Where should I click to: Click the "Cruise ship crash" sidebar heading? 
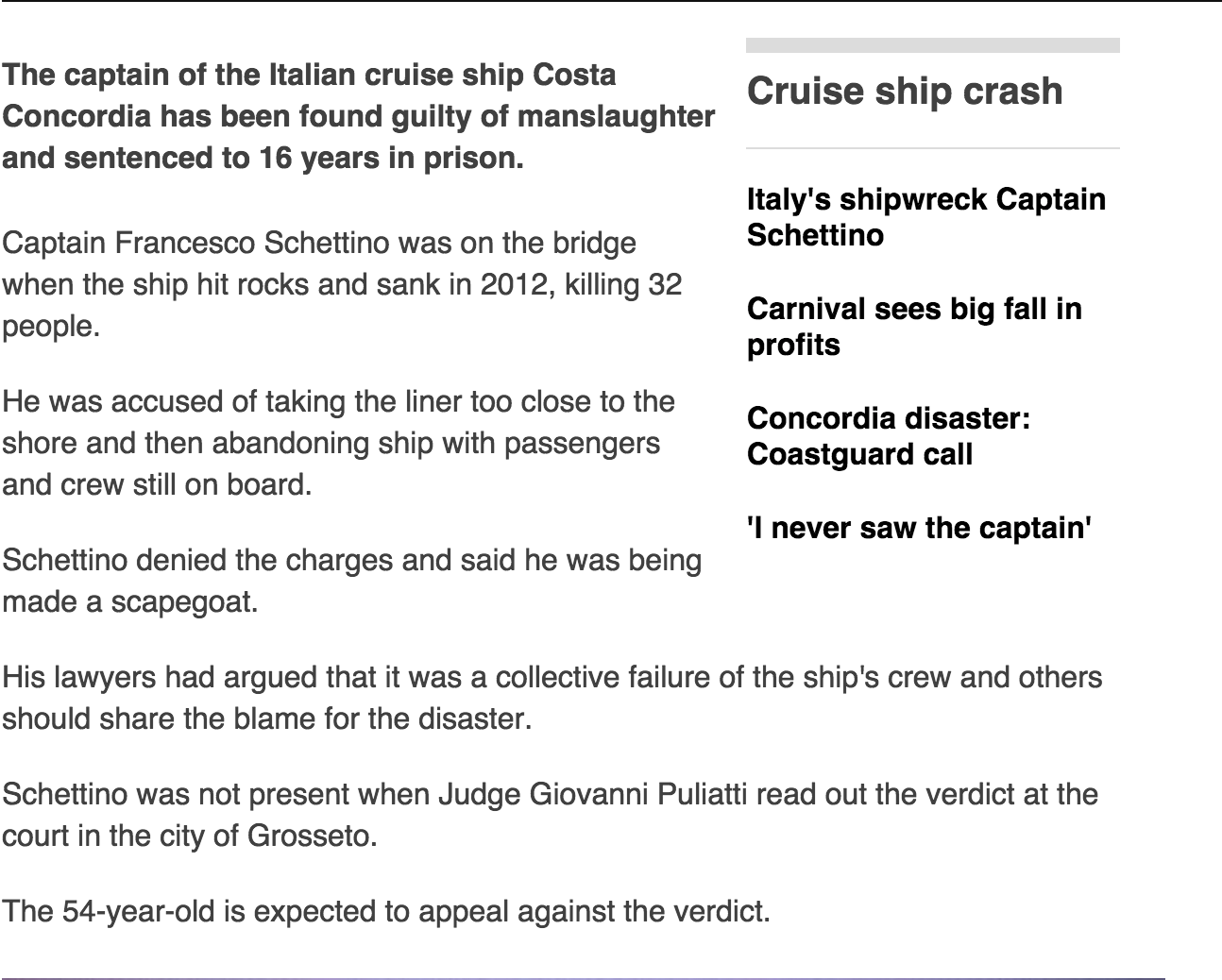[904, 92]
